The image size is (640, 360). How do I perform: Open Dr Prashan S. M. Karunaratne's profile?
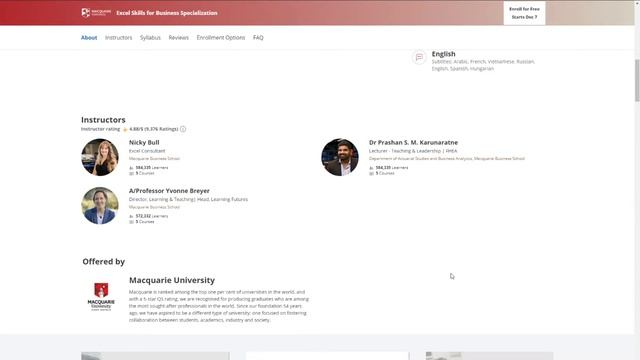pos(413,142)
